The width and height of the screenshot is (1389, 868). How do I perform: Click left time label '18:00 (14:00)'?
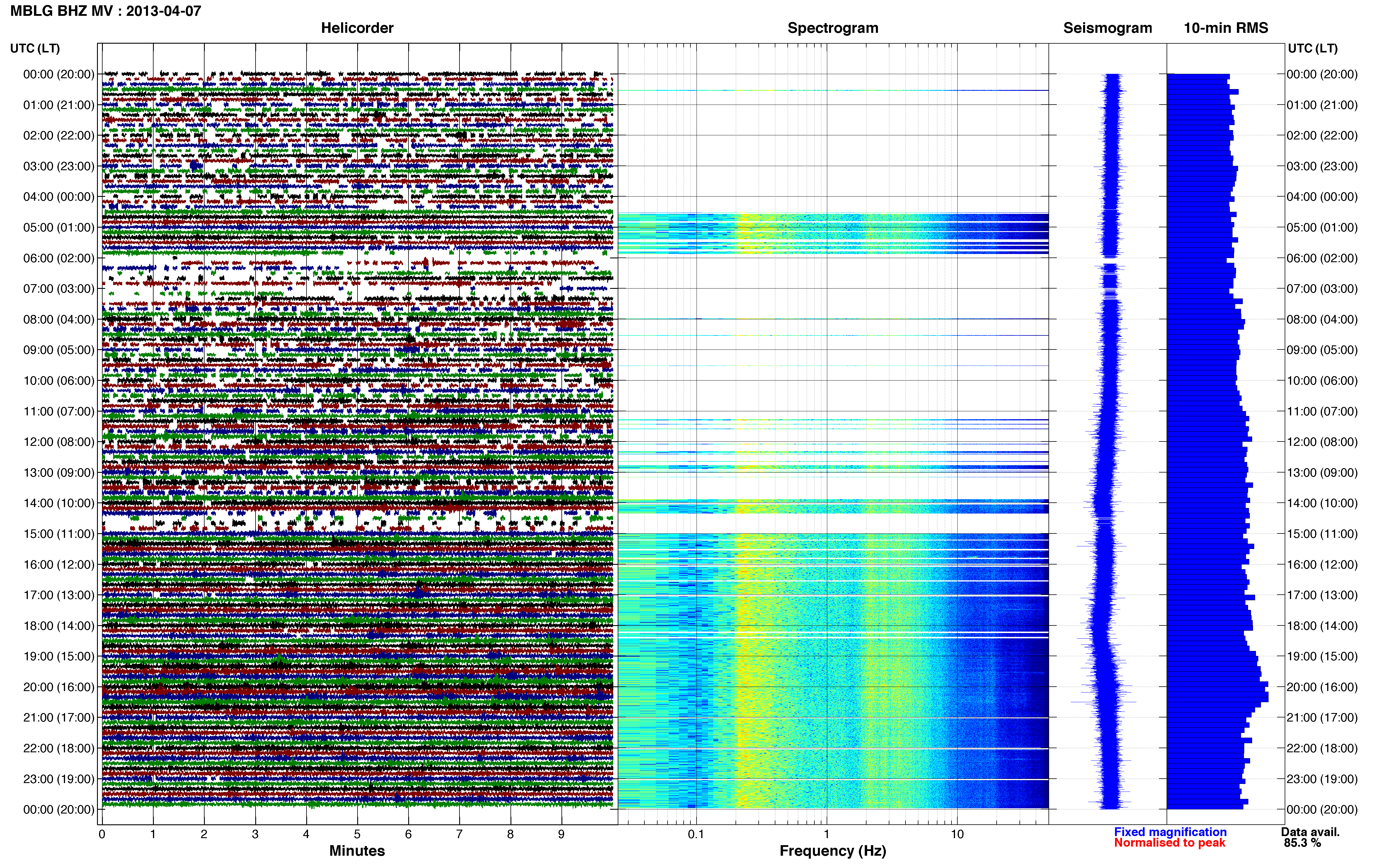click(59, 626)
